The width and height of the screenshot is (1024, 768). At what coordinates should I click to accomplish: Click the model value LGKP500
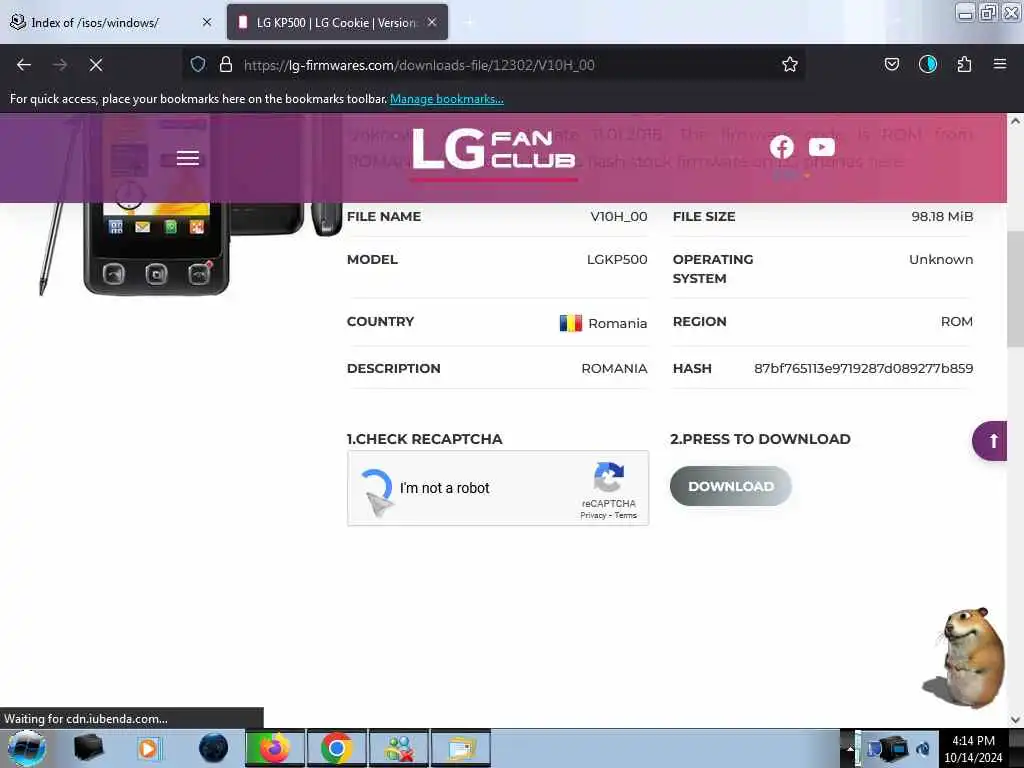(616, 260)
